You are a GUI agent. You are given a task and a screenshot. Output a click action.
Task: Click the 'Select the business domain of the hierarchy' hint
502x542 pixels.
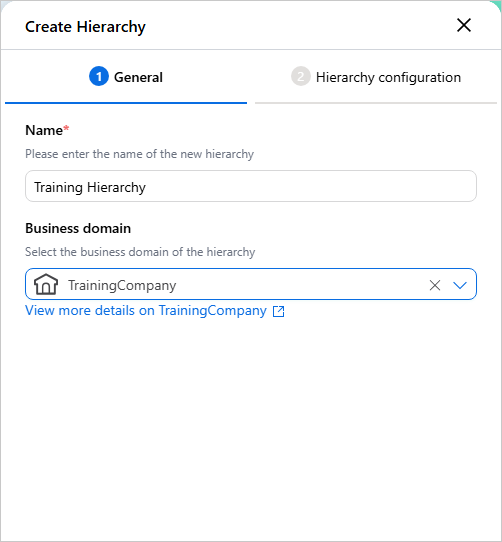pos(140,252)
